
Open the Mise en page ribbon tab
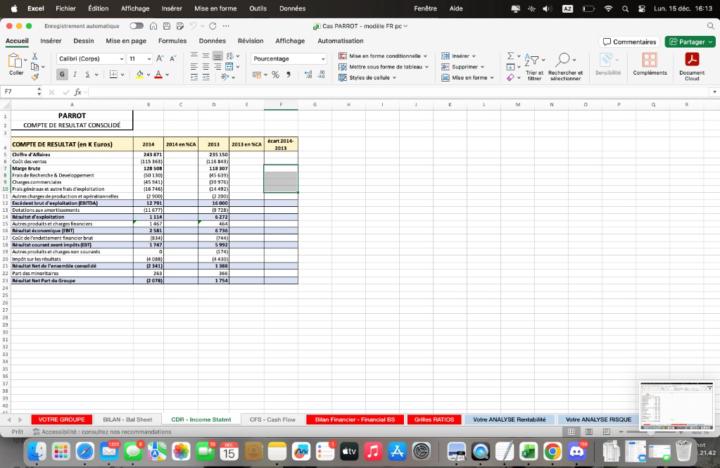pos(126,41)
